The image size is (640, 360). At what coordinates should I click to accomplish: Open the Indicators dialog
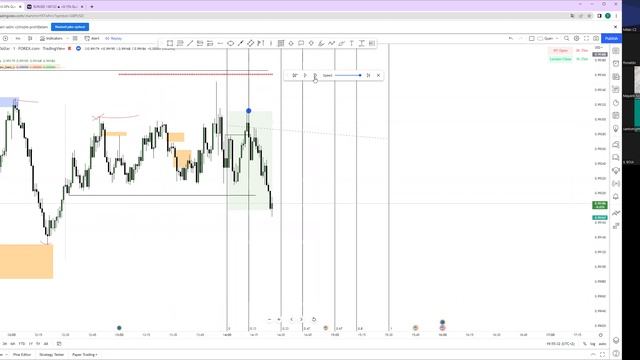point(51,38)
